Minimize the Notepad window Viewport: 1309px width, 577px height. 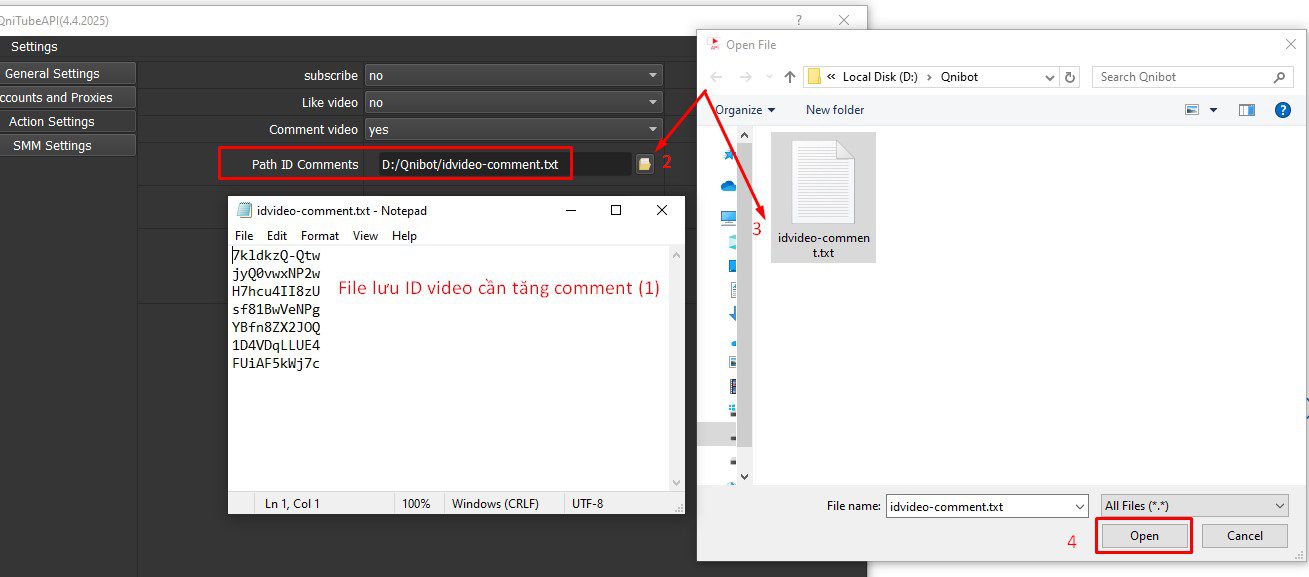(x=571, y=210)
